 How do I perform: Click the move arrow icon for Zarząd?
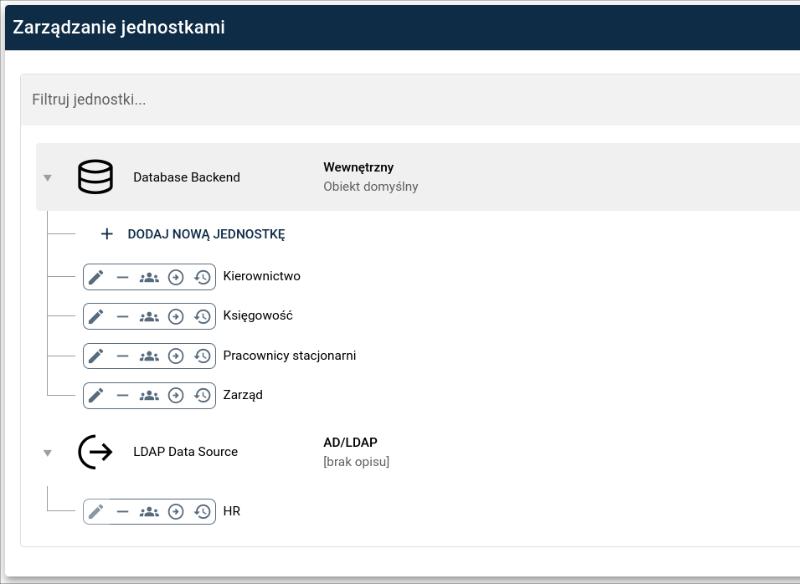tap(176, 395)
